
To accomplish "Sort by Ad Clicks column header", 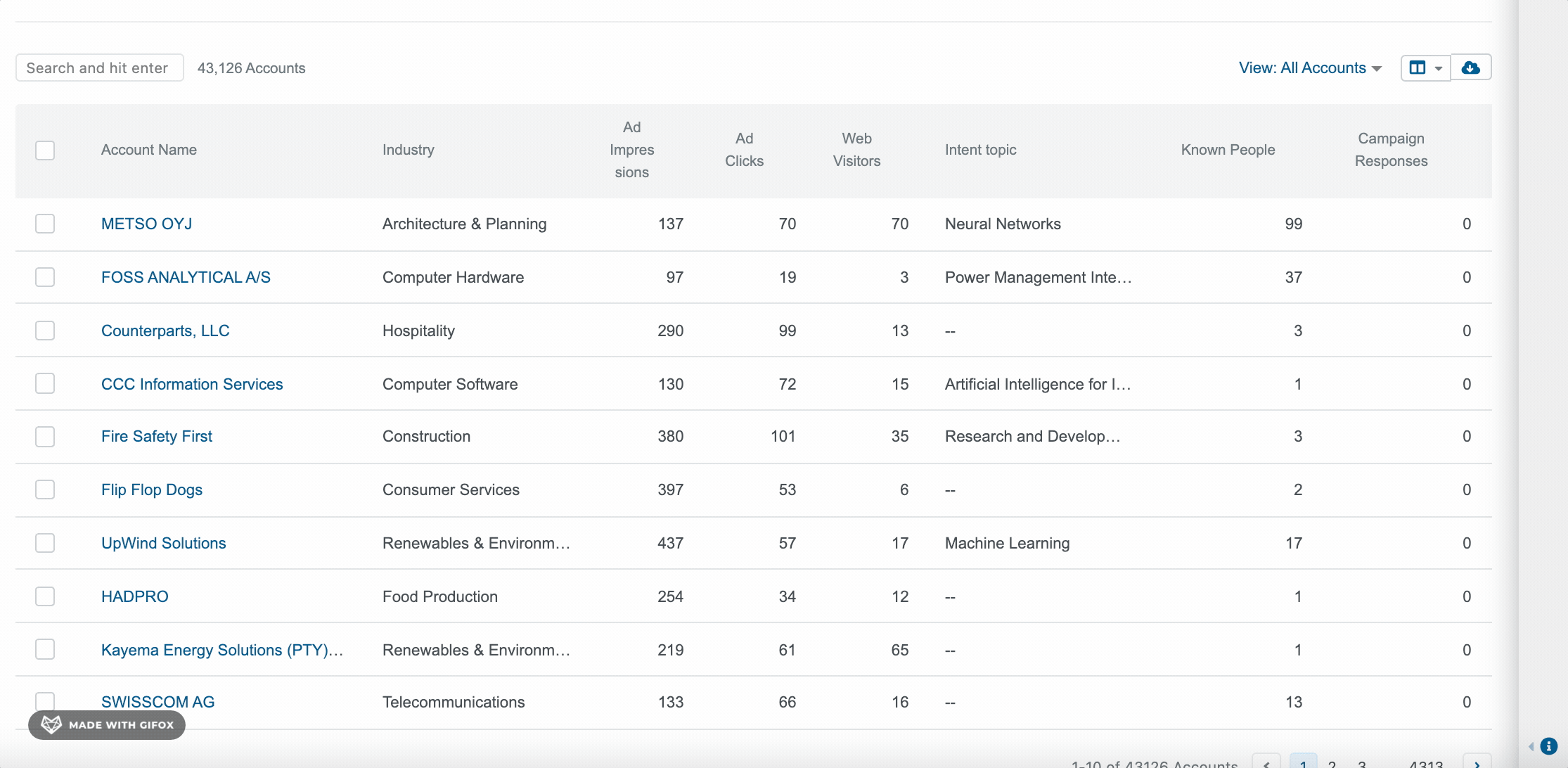I will (x=745, y=150).
